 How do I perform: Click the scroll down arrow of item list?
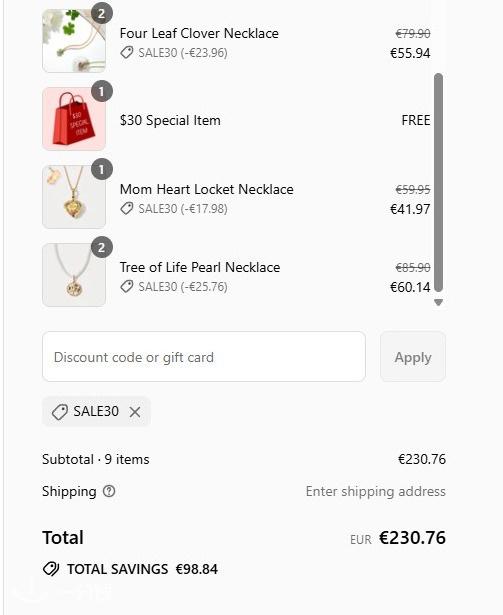pos(439,302)
